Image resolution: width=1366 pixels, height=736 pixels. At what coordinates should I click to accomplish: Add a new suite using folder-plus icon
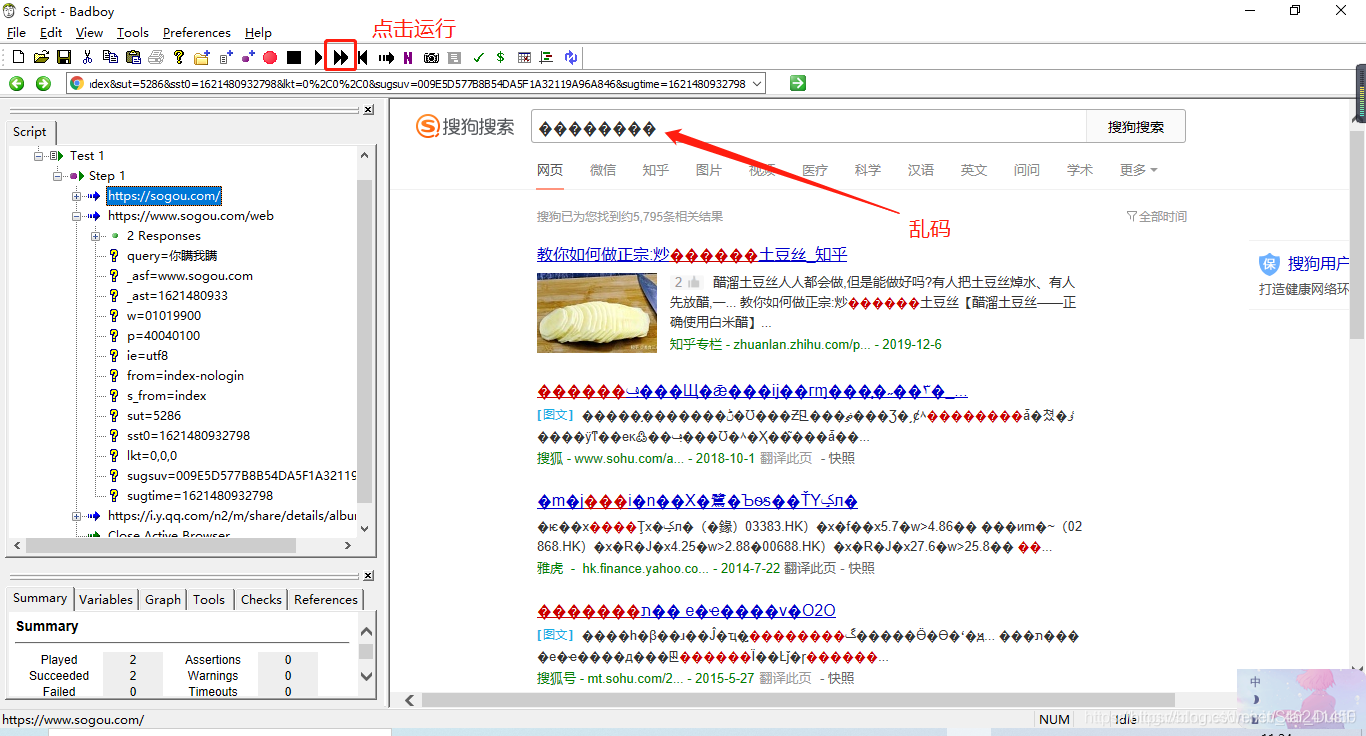pyautogui.click(x=202, y=58)
